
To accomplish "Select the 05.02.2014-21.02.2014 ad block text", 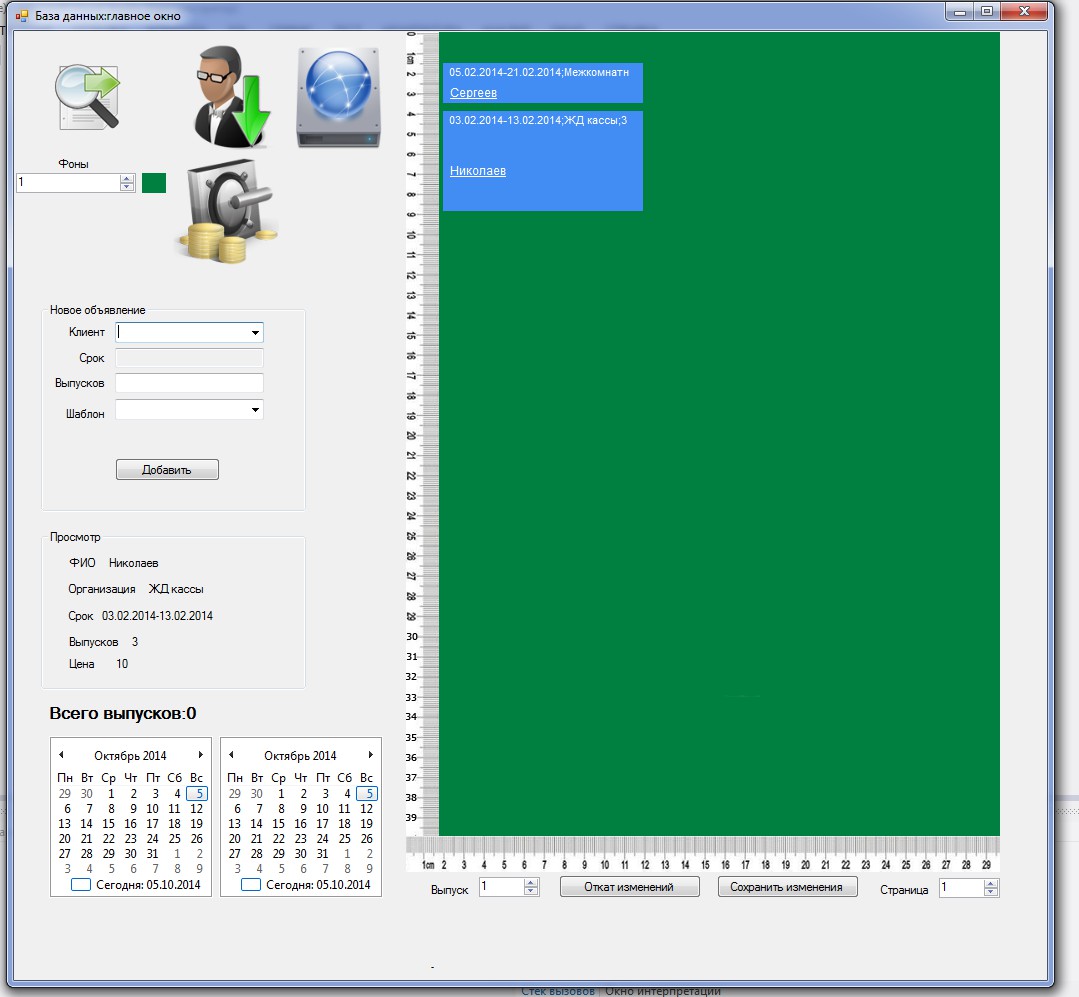I will click(x=539, y=72).
